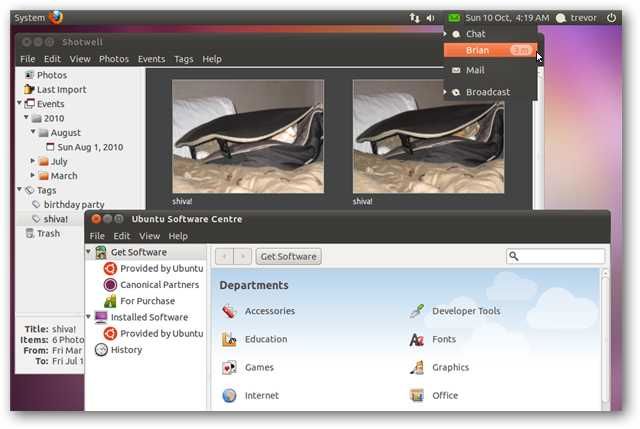Viewport: 640px width, 429px height.
Task: Open the volume indicator
Action: pos(431,18)
